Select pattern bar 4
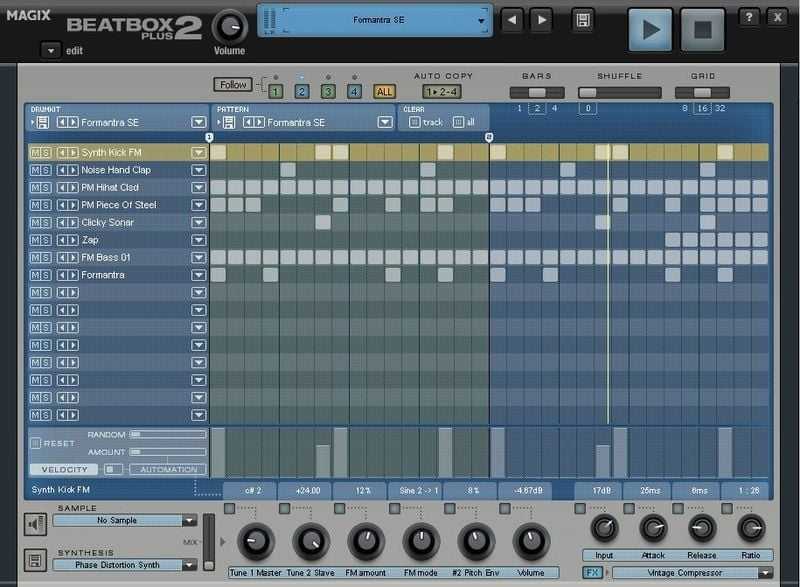800x587 pixels. pos(354,92)
